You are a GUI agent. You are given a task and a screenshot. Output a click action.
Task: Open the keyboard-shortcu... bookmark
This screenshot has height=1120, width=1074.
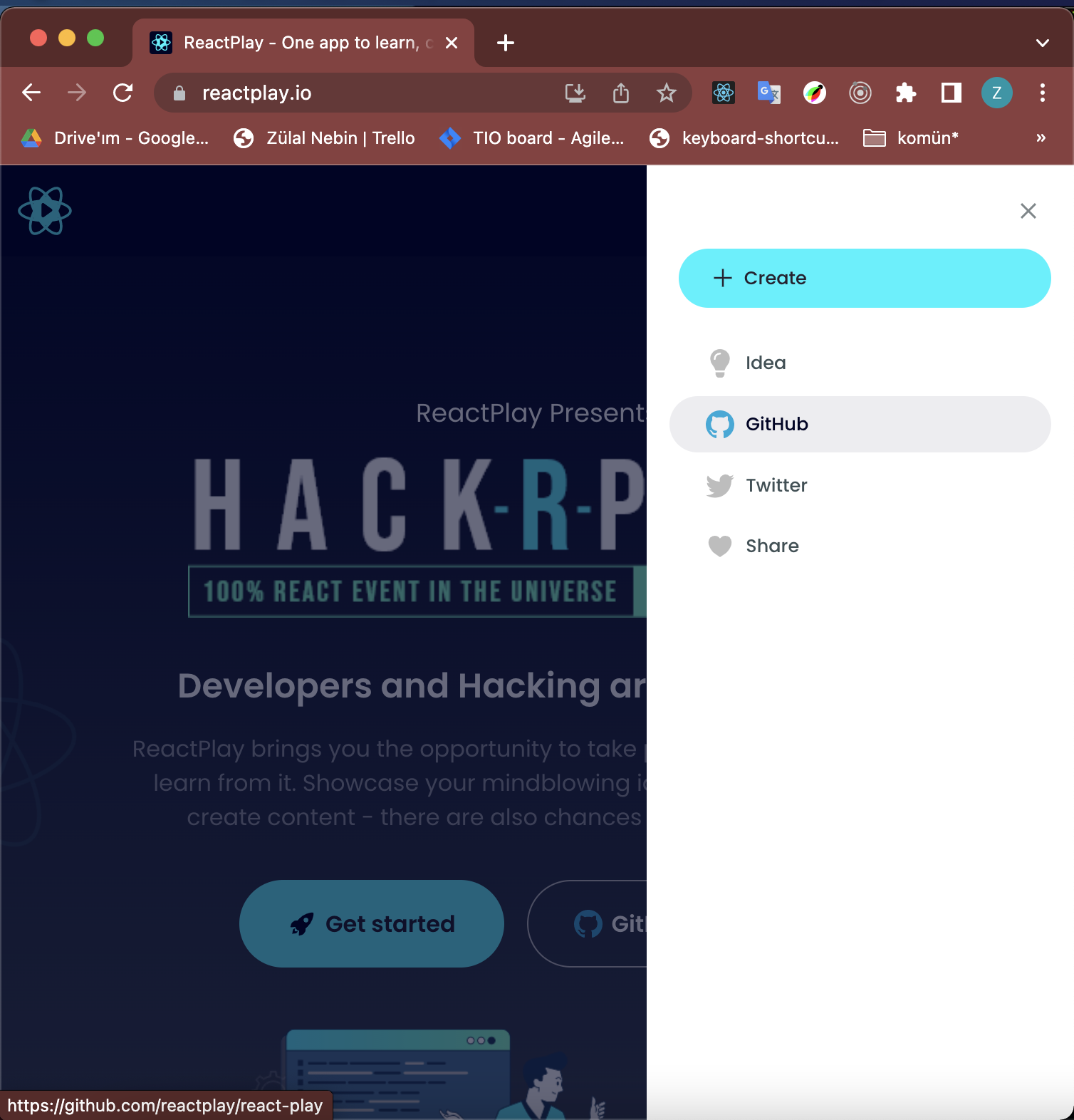744,138
